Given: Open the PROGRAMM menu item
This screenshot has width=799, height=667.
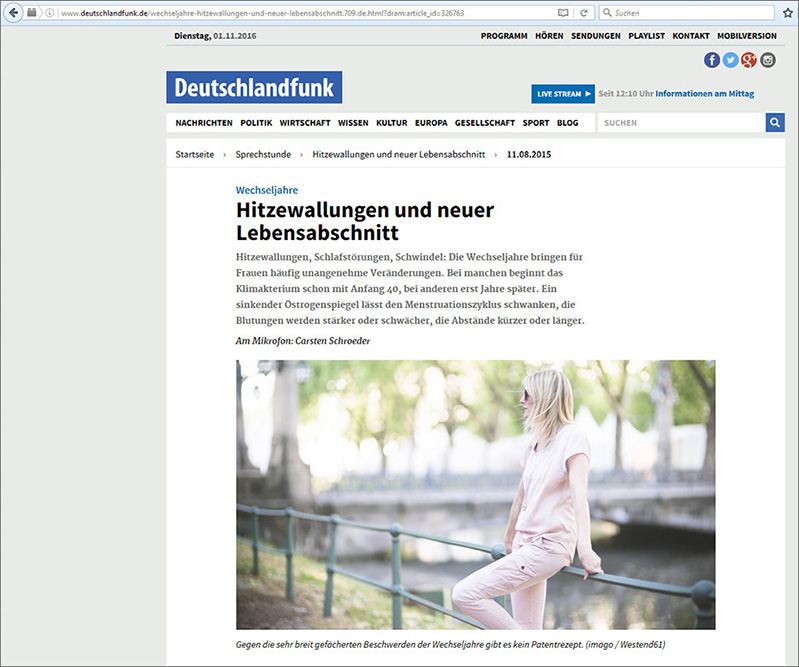Looking at the screenshot, I should point(504,36).
